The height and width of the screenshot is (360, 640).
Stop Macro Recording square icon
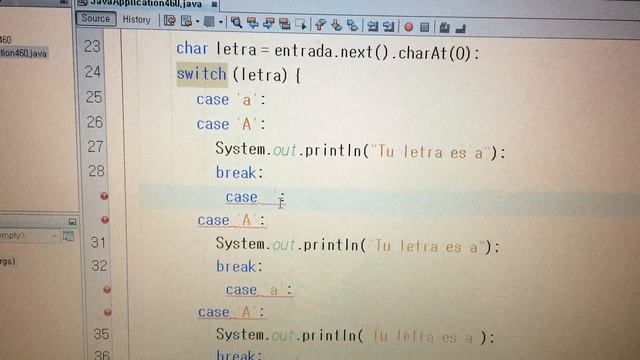(424, 27)
